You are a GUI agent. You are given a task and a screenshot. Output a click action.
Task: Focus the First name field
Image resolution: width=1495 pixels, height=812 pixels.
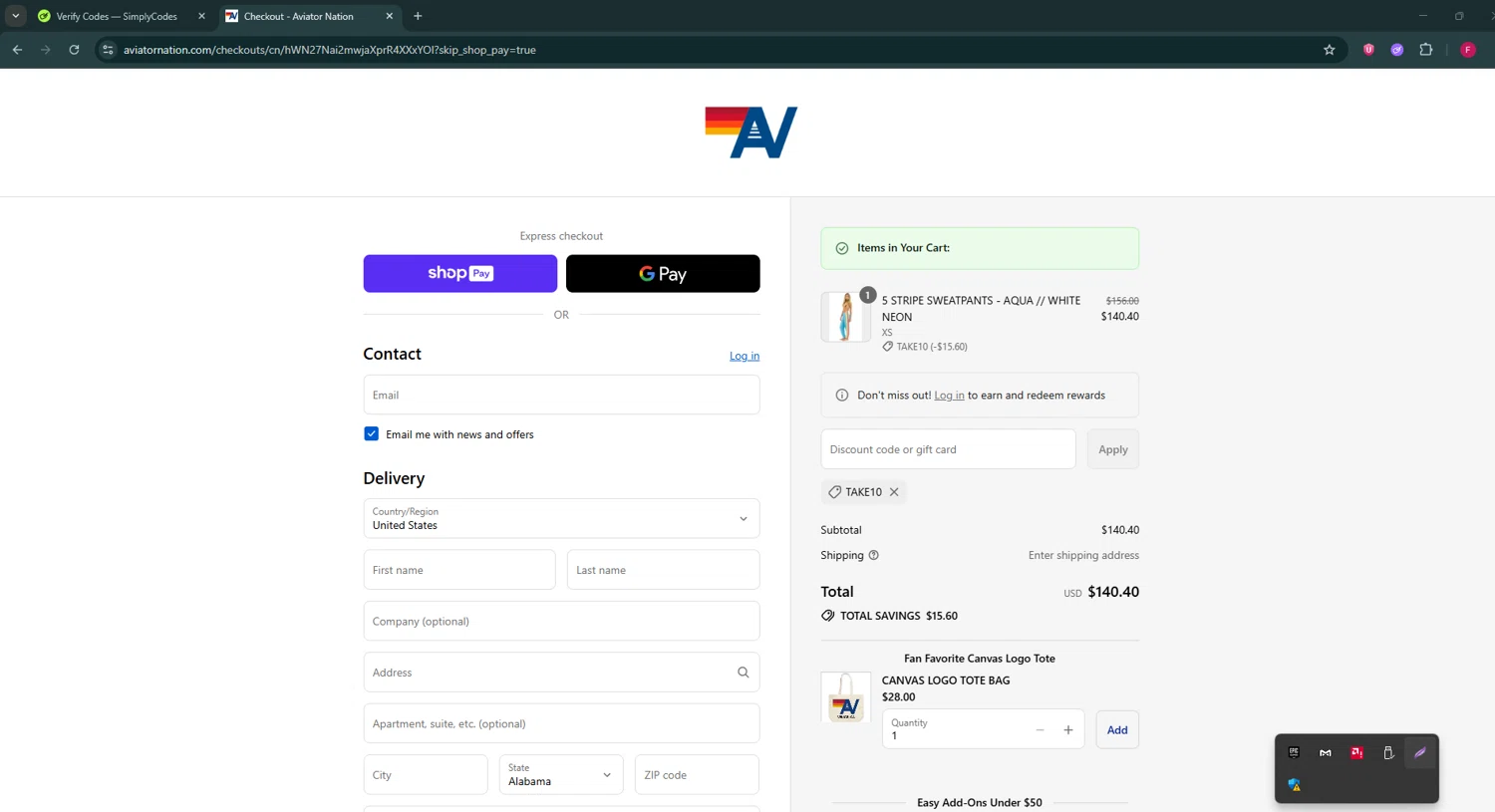(x=459, y=570)
